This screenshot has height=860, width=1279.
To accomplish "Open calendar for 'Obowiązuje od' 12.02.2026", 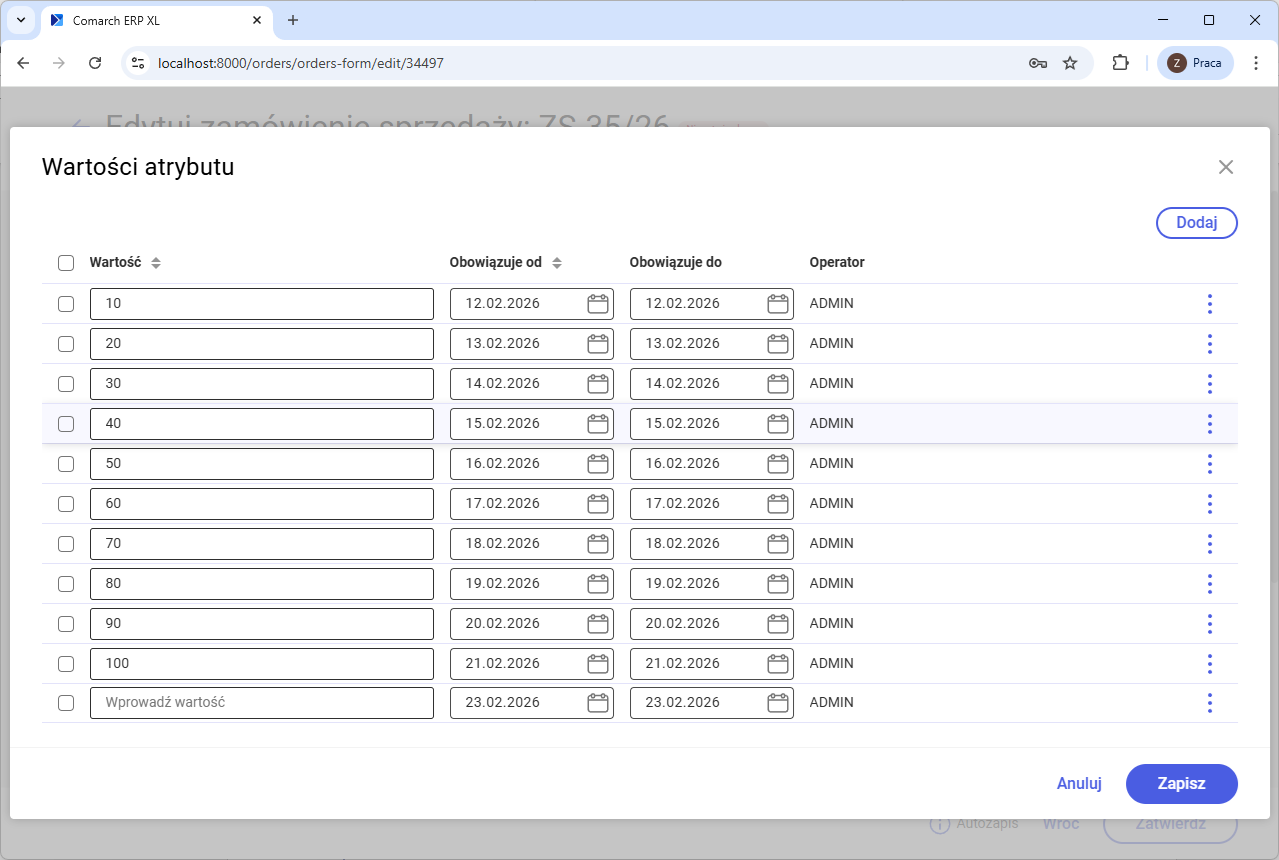I will tap(598, 304).
